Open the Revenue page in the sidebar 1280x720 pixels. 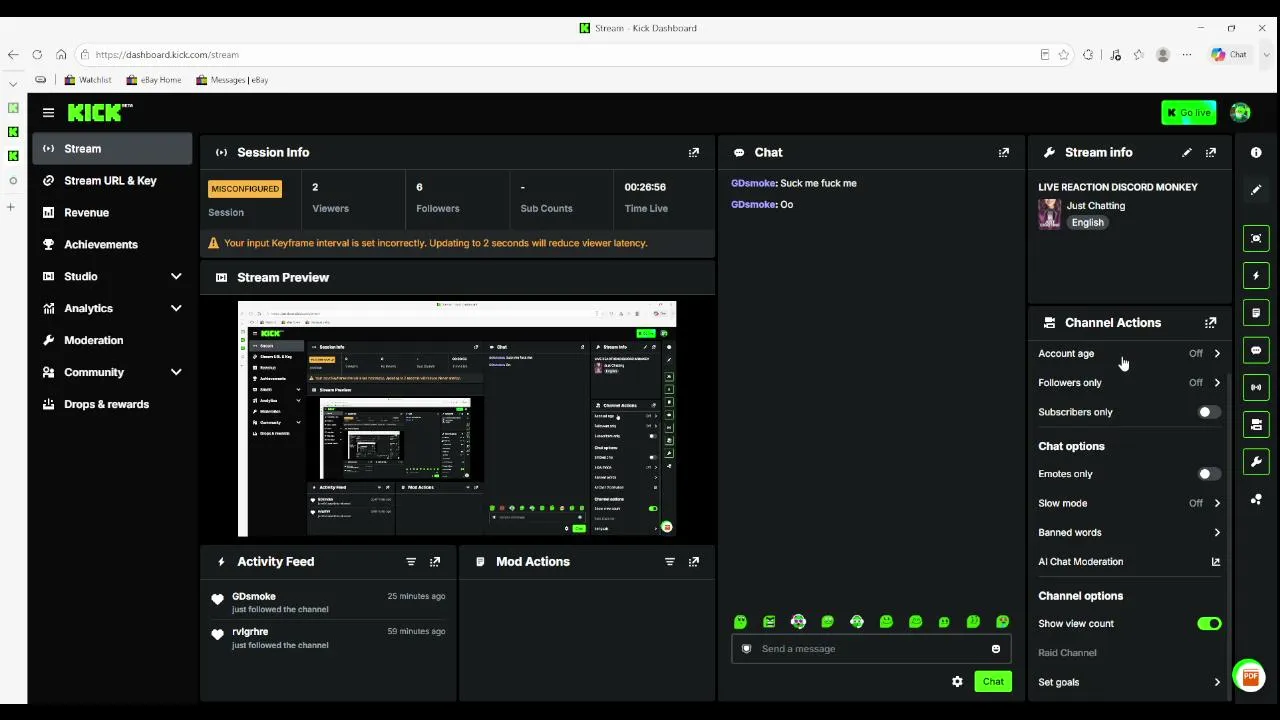(112, 213)
